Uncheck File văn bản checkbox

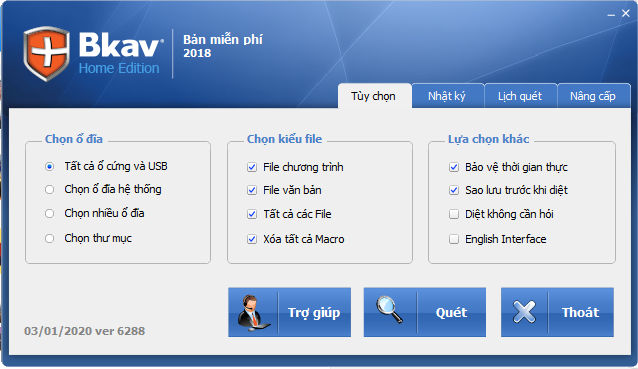pyautogui.click(x=252, y=190)
